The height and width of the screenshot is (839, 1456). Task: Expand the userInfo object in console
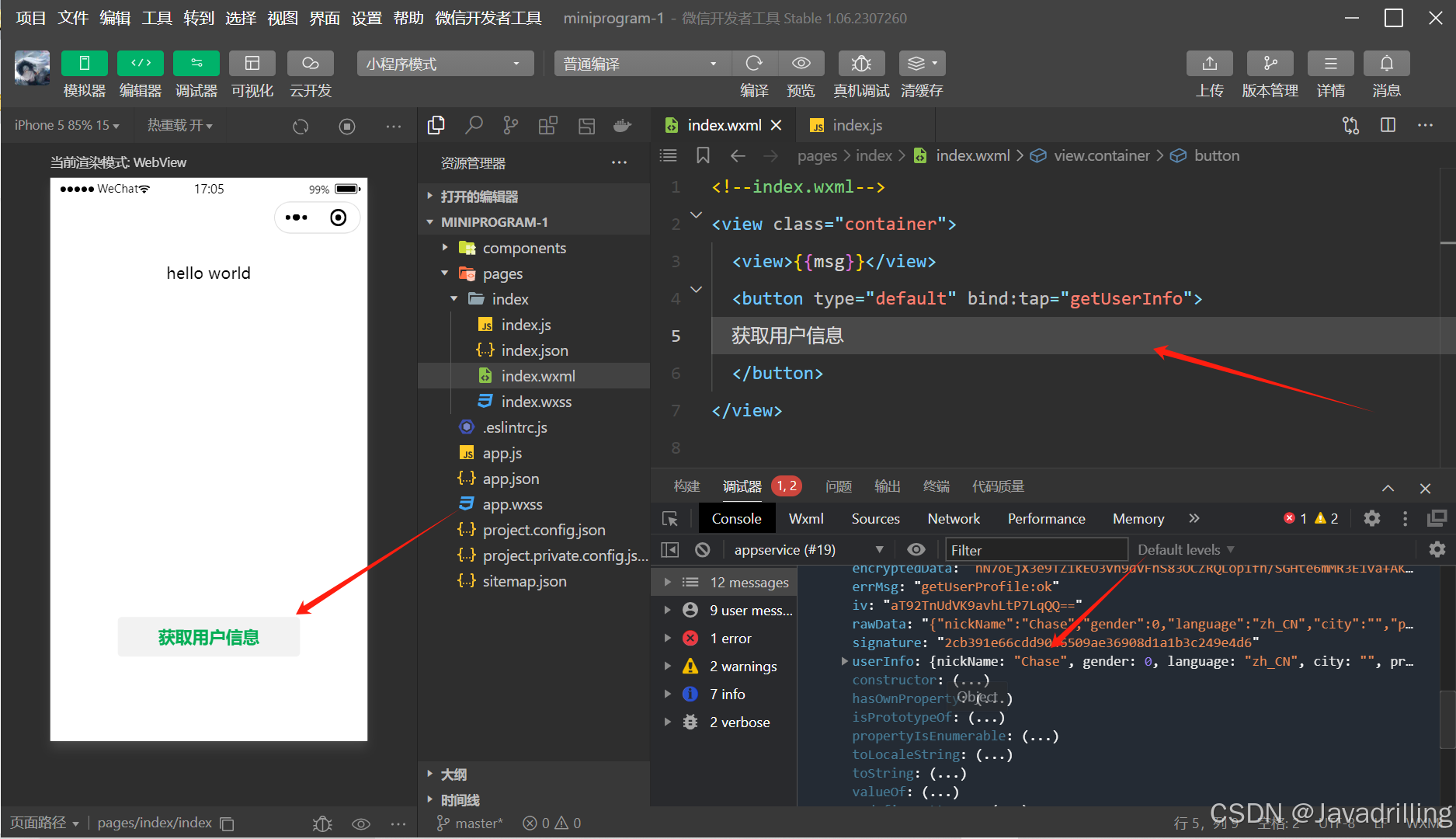tap(845, 661)
